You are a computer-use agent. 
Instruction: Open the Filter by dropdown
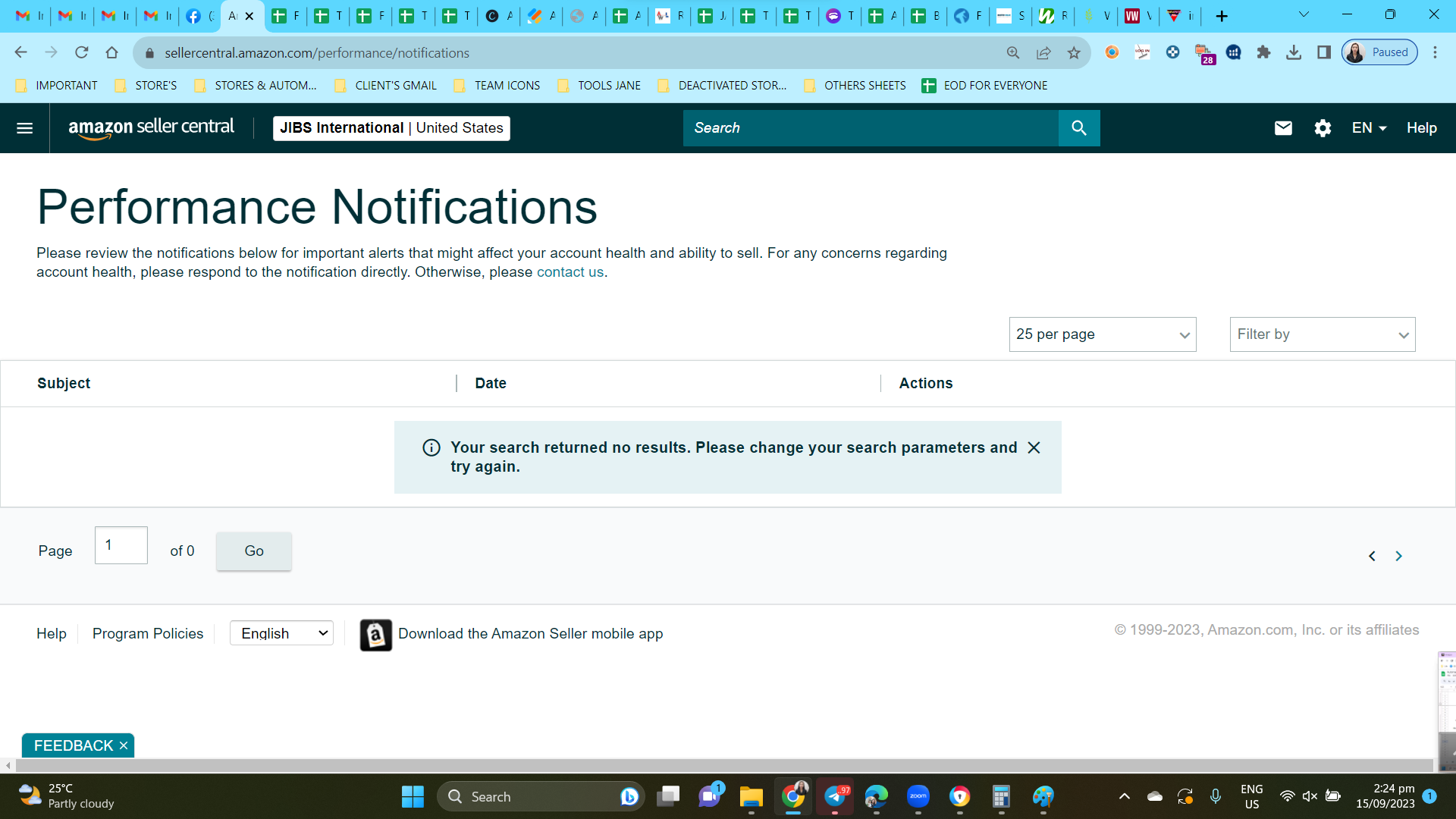tap(1323, 334)
